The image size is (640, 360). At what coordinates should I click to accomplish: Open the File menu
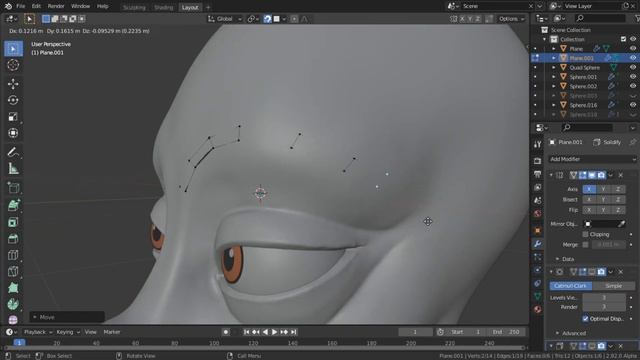[x=20, y=6]
